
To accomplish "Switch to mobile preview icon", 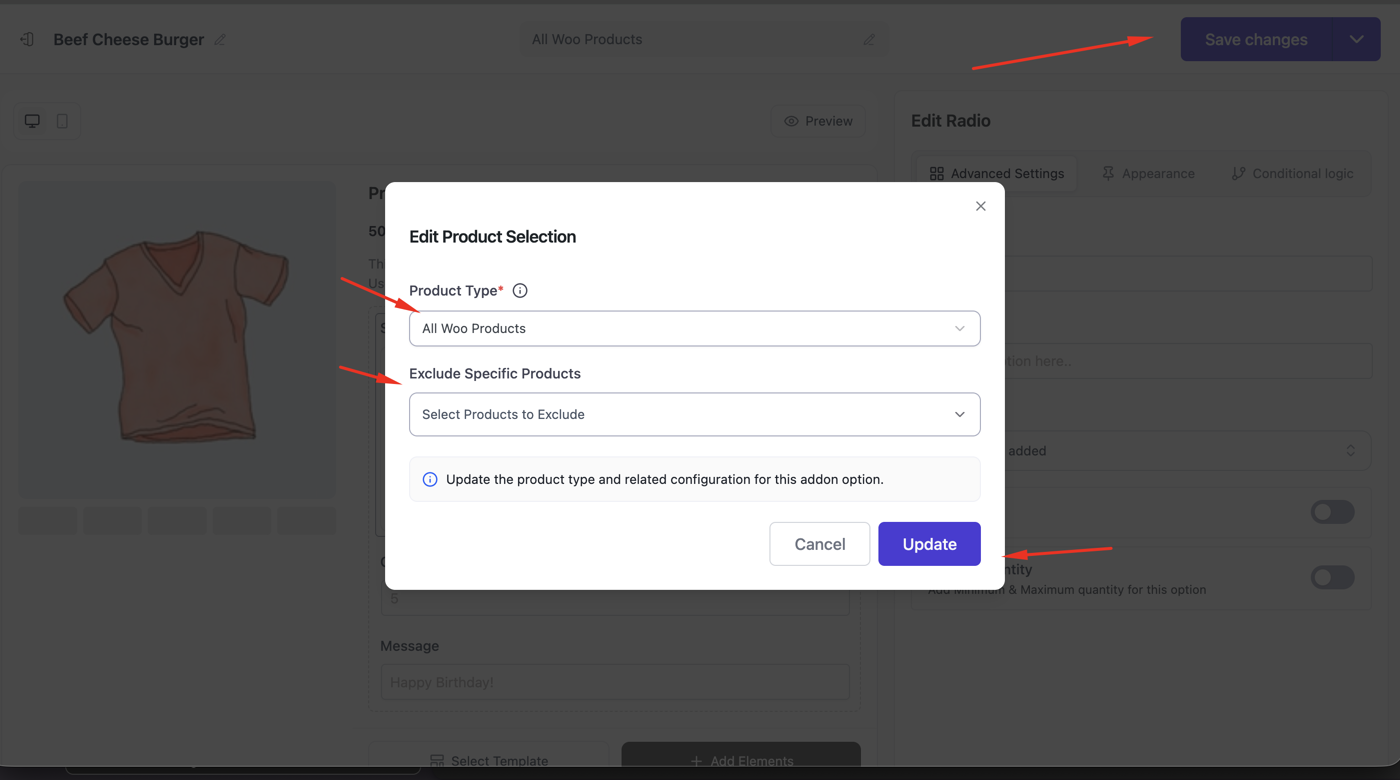I will [x=62, y=121].
